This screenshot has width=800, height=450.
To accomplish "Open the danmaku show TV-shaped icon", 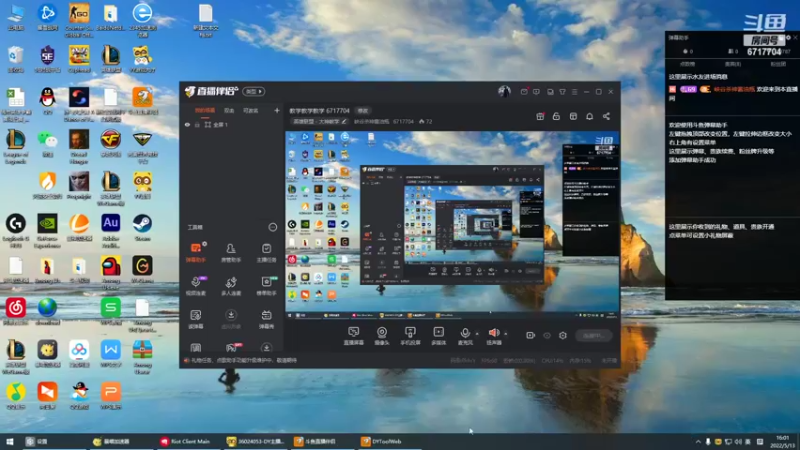I will (266, 319).
